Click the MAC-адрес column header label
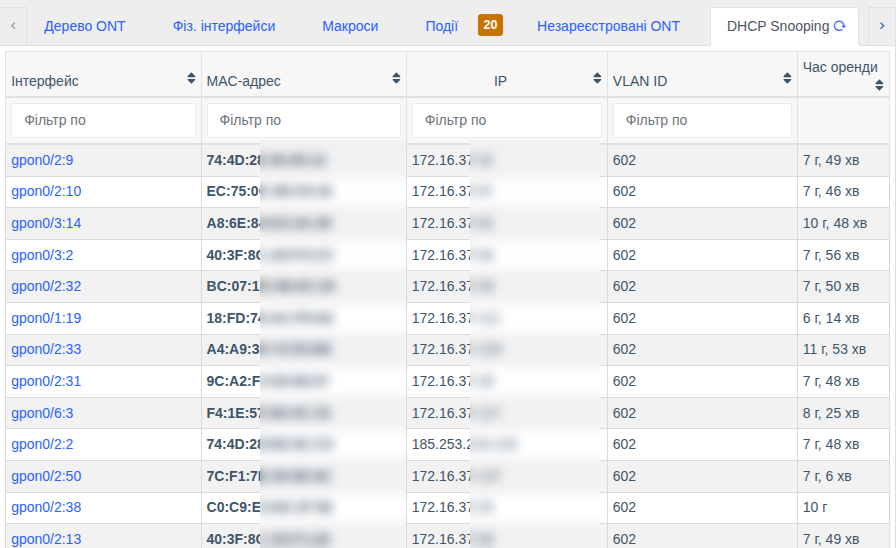The image size is (896, 548). [x=243, y=81]
